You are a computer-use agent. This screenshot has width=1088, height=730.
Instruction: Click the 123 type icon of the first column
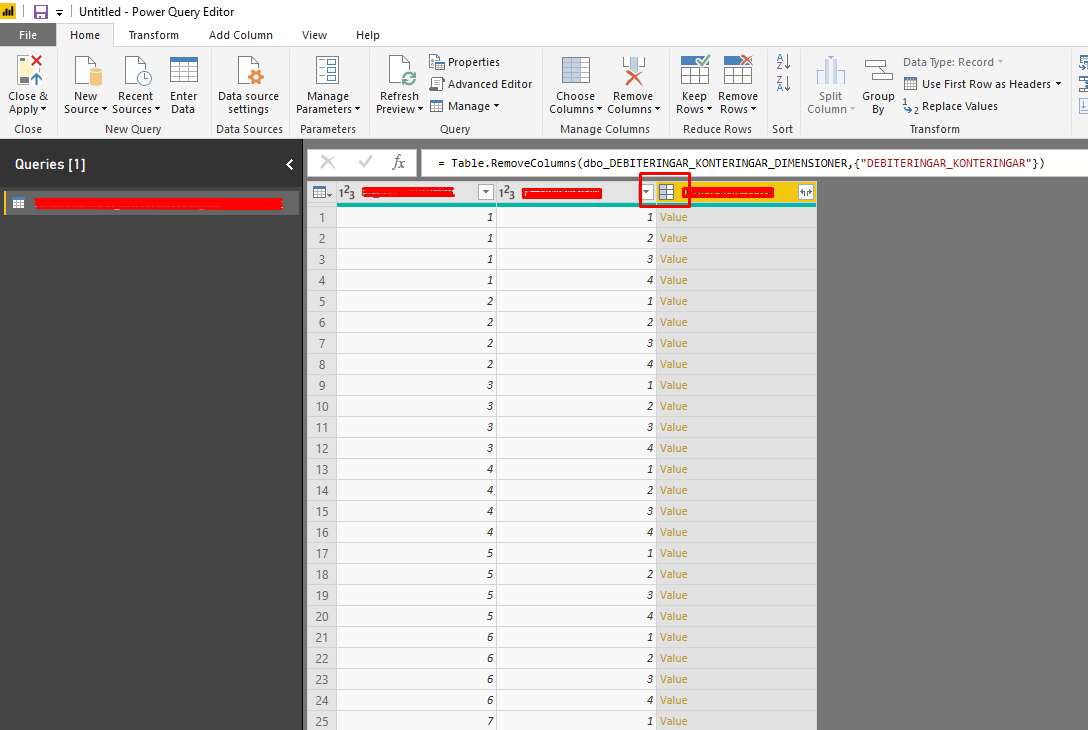[347, 192]
